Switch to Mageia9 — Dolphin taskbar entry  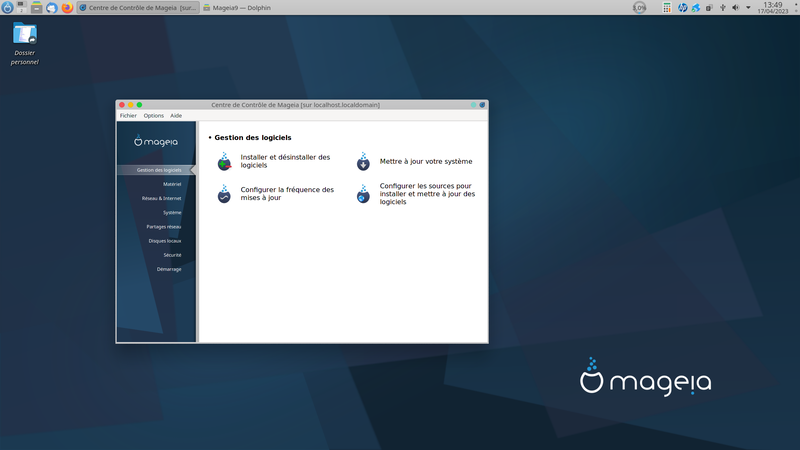click(237, 8)
